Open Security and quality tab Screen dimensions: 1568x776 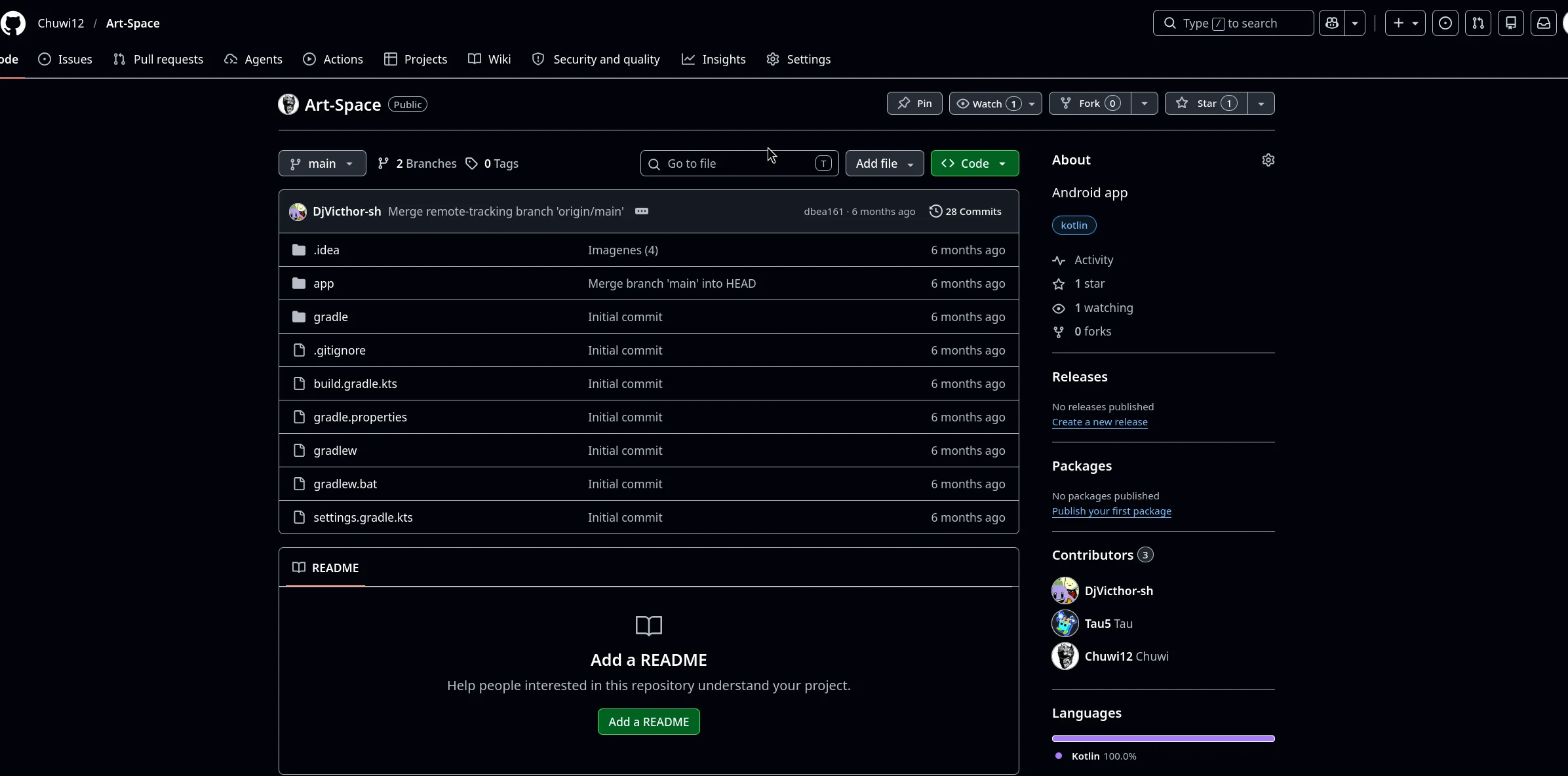596,59
